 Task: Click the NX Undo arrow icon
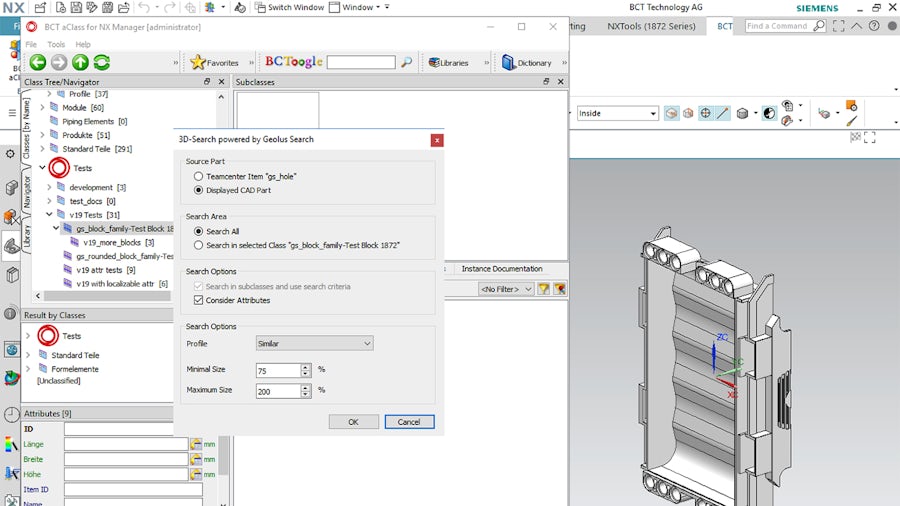coord(143,7)
